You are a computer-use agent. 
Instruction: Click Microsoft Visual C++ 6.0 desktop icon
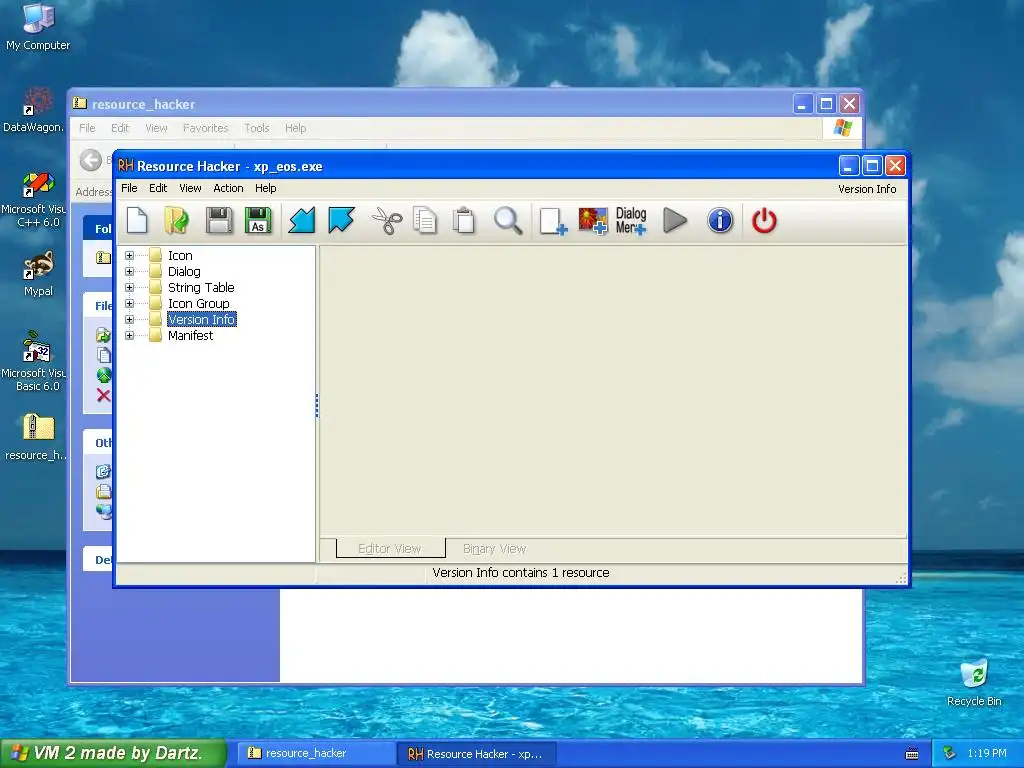pos(34,199)
